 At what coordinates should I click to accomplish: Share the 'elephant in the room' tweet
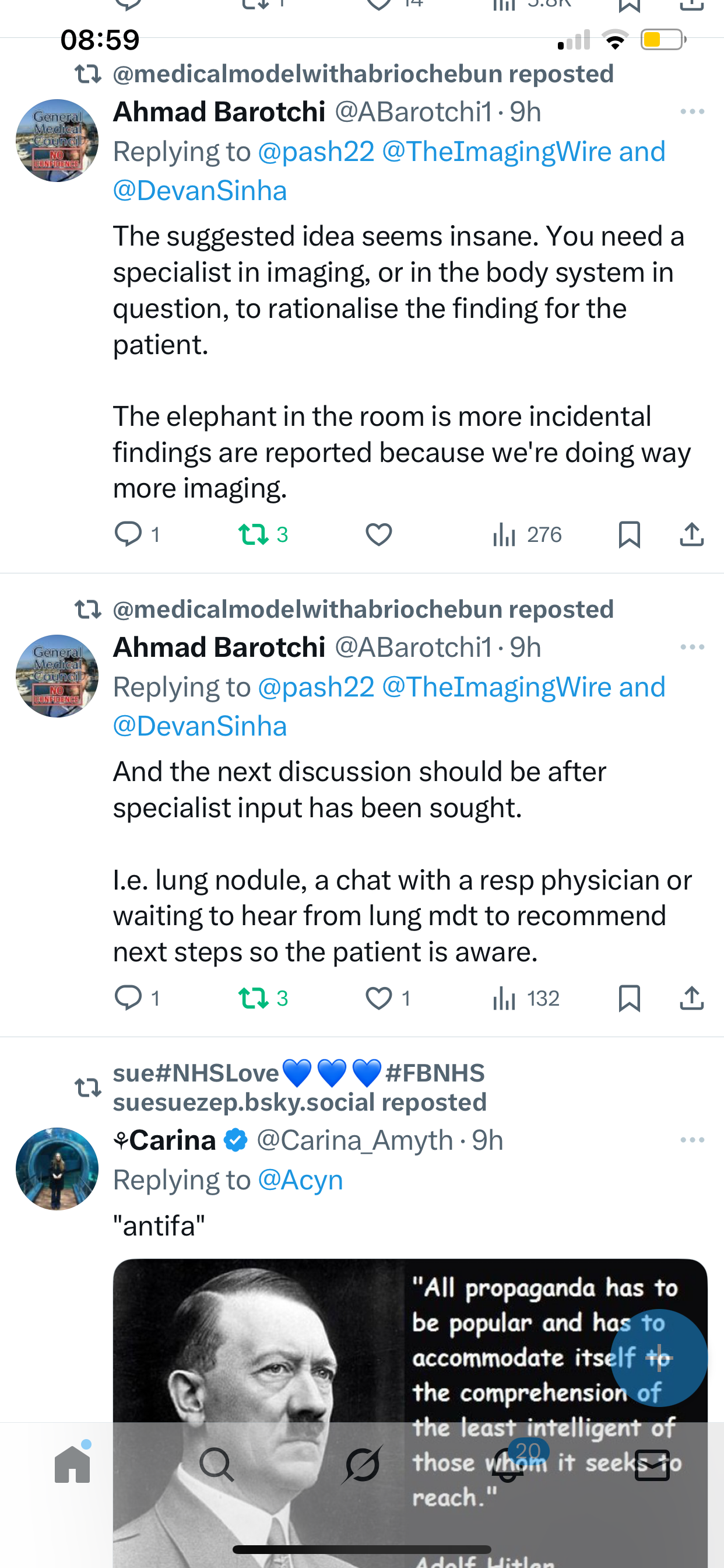click(x=692, y=534)
